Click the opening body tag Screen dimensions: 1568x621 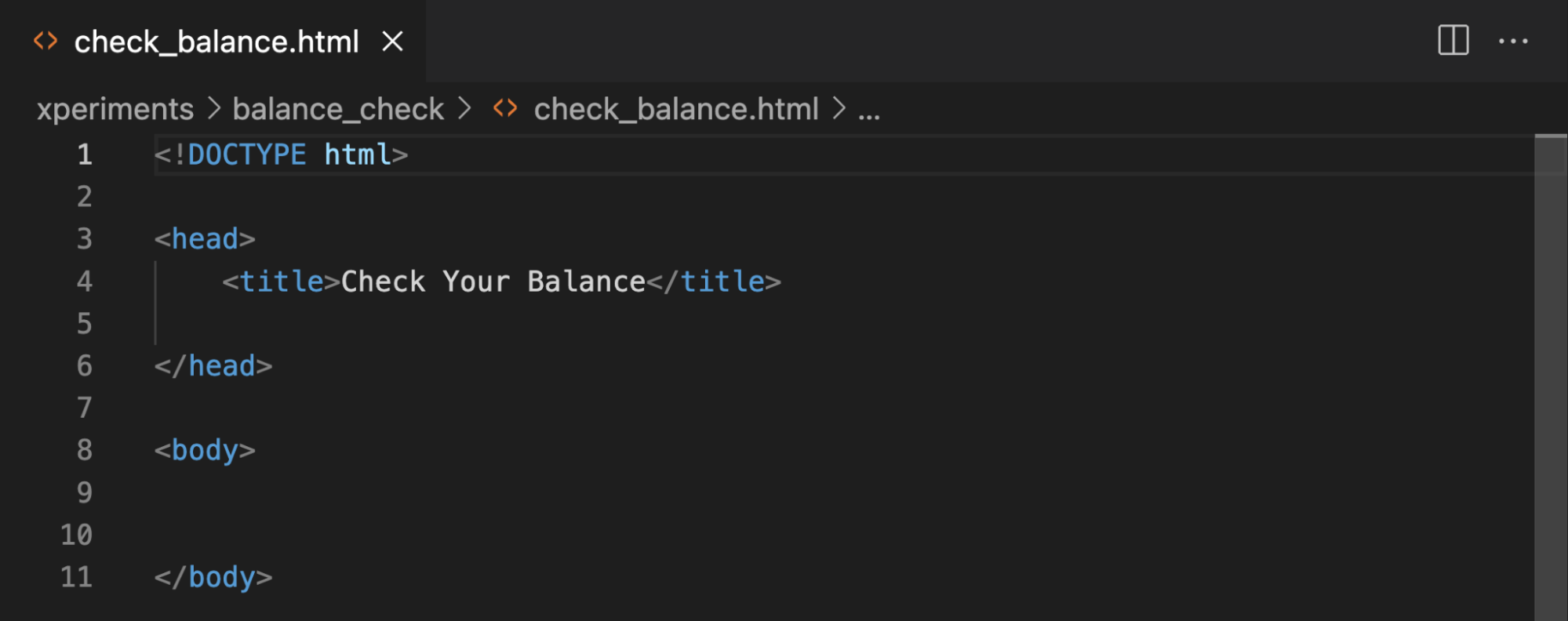tap(205, 450)
